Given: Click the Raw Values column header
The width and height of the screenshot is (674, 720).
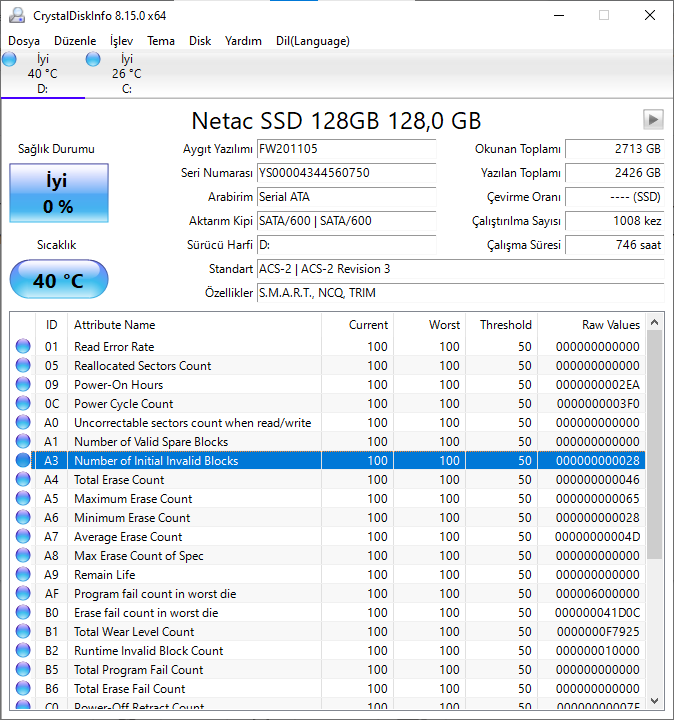Looking at the screenshot, I should coord(591,325).
